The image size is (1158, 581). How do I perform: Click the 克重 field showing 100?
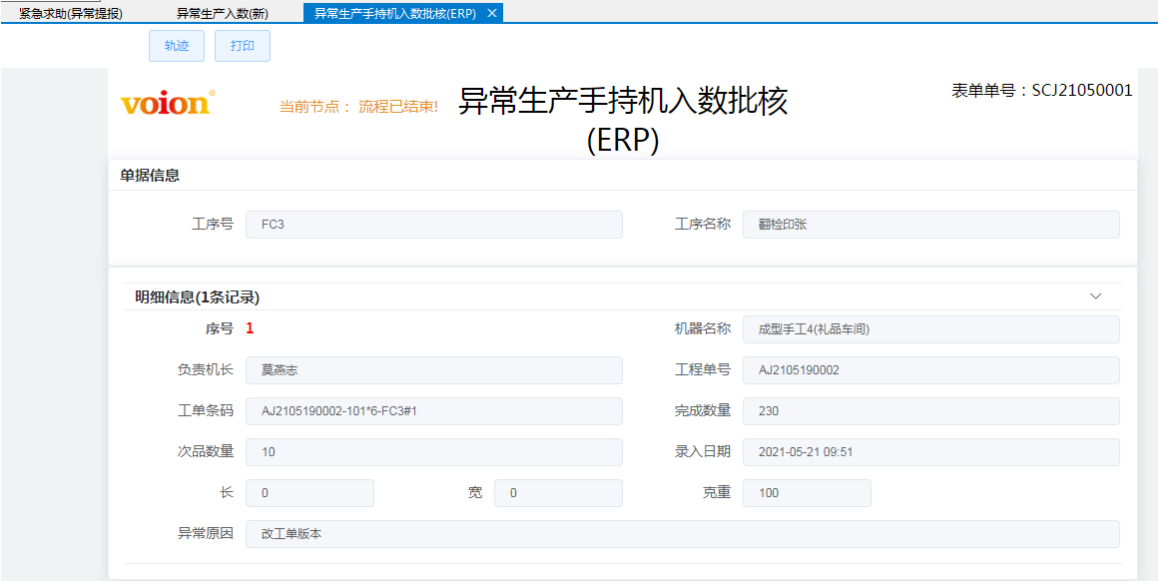pyautogui.click(x=807, y=493)
